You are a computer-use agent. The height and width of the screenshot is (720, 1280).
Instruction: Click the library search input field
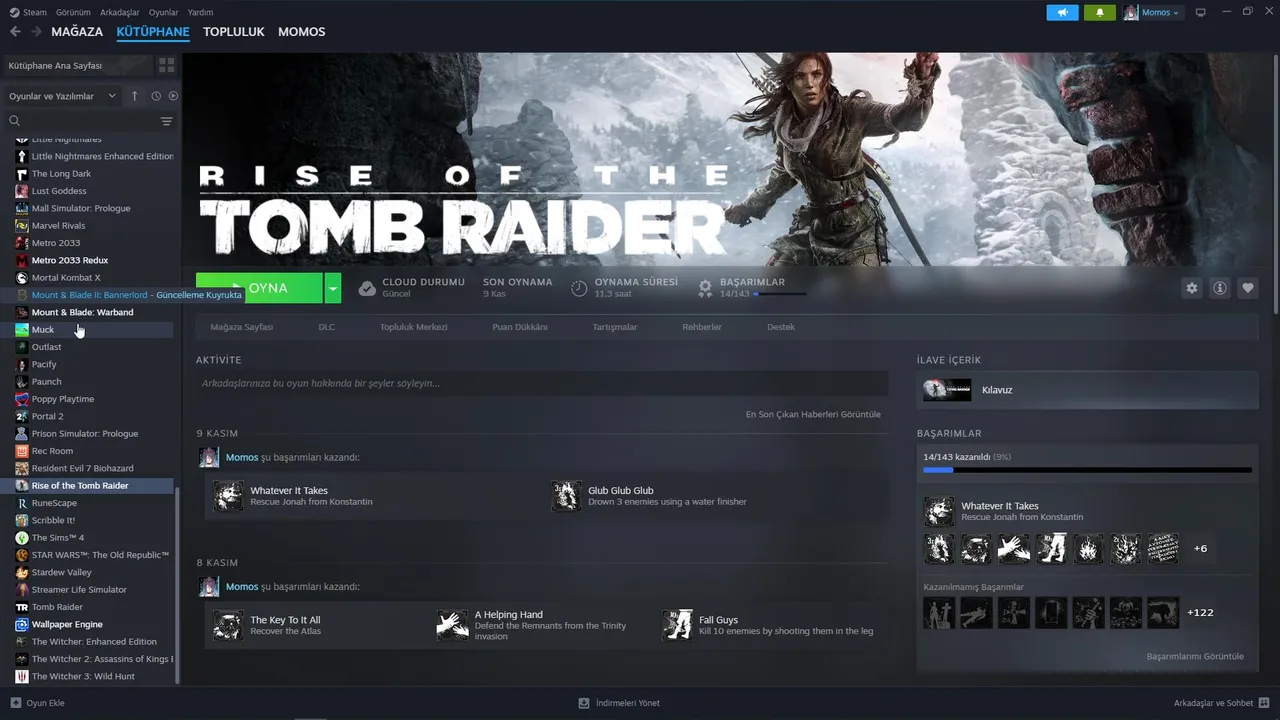(x=88, y=121)
